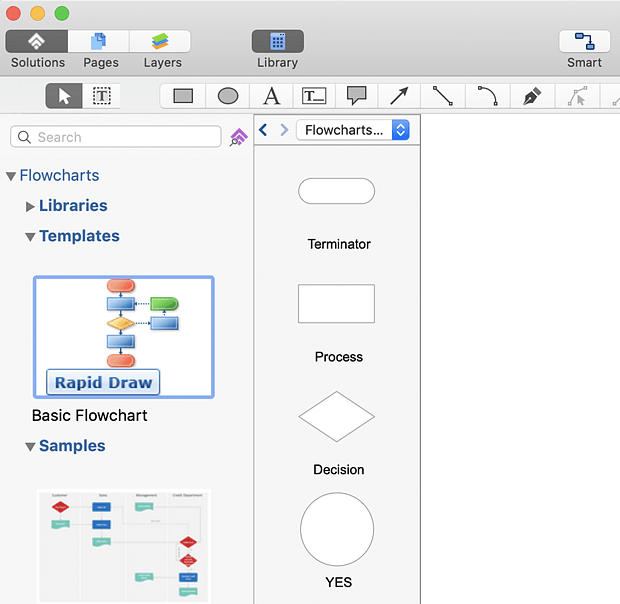Collapse the Flowcharts tree section
620x604 pixels.
pos(11,176)
